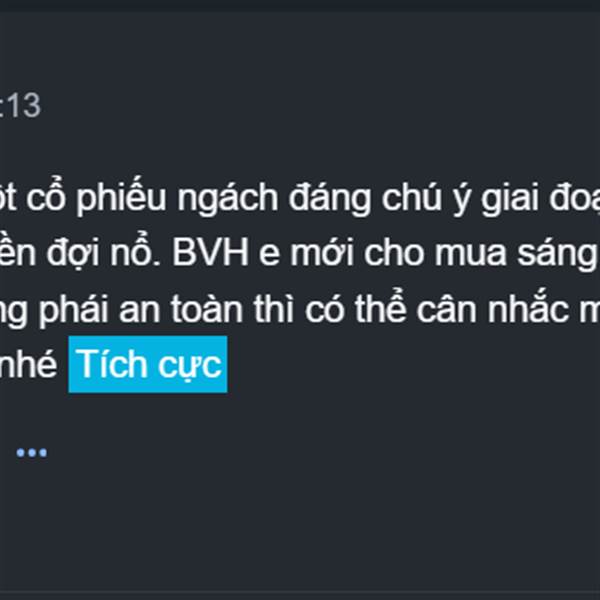This screenshot has width=600, height=600.
Task: Click the dark header strip above the post
Action: (x=300, y=5)
